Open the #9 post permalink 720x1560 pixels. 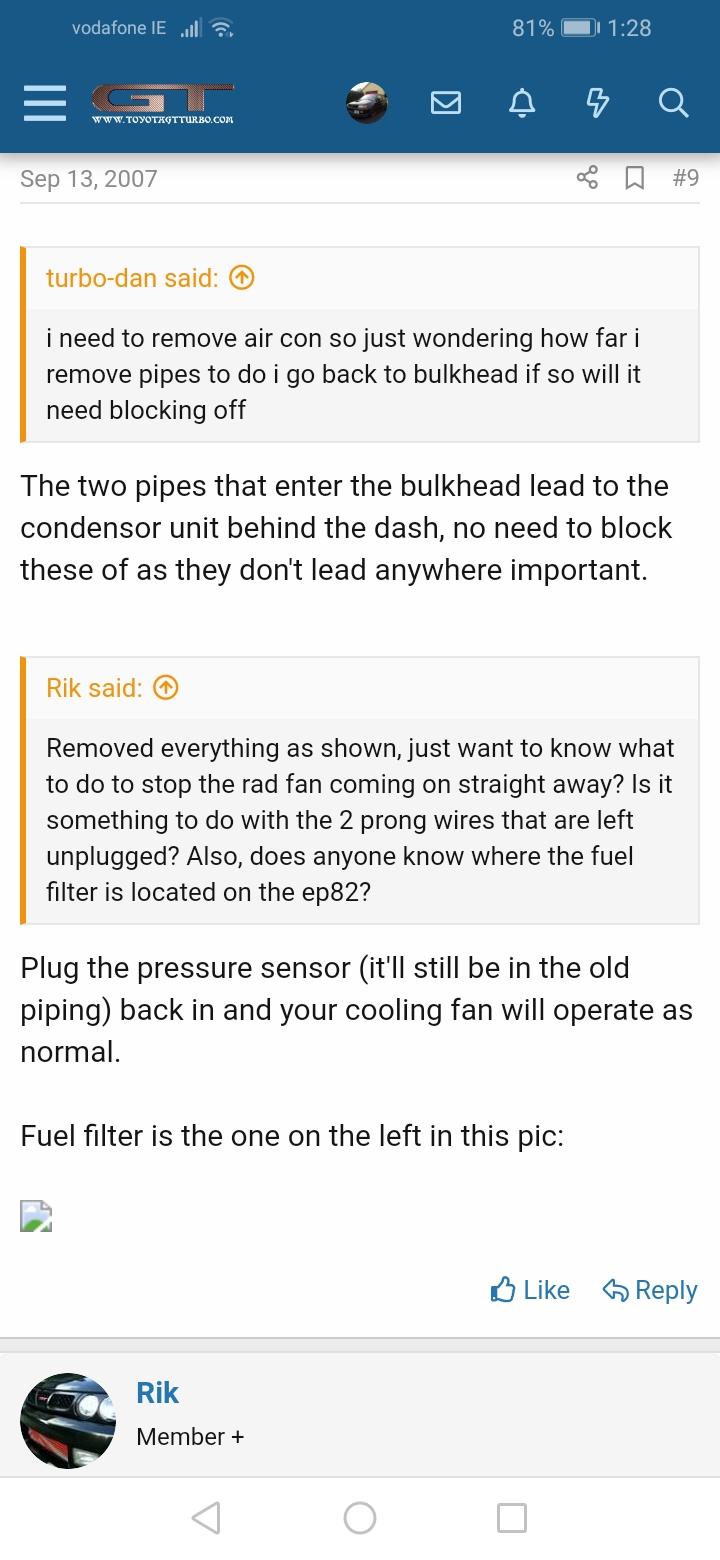click(x=685, y=178)
